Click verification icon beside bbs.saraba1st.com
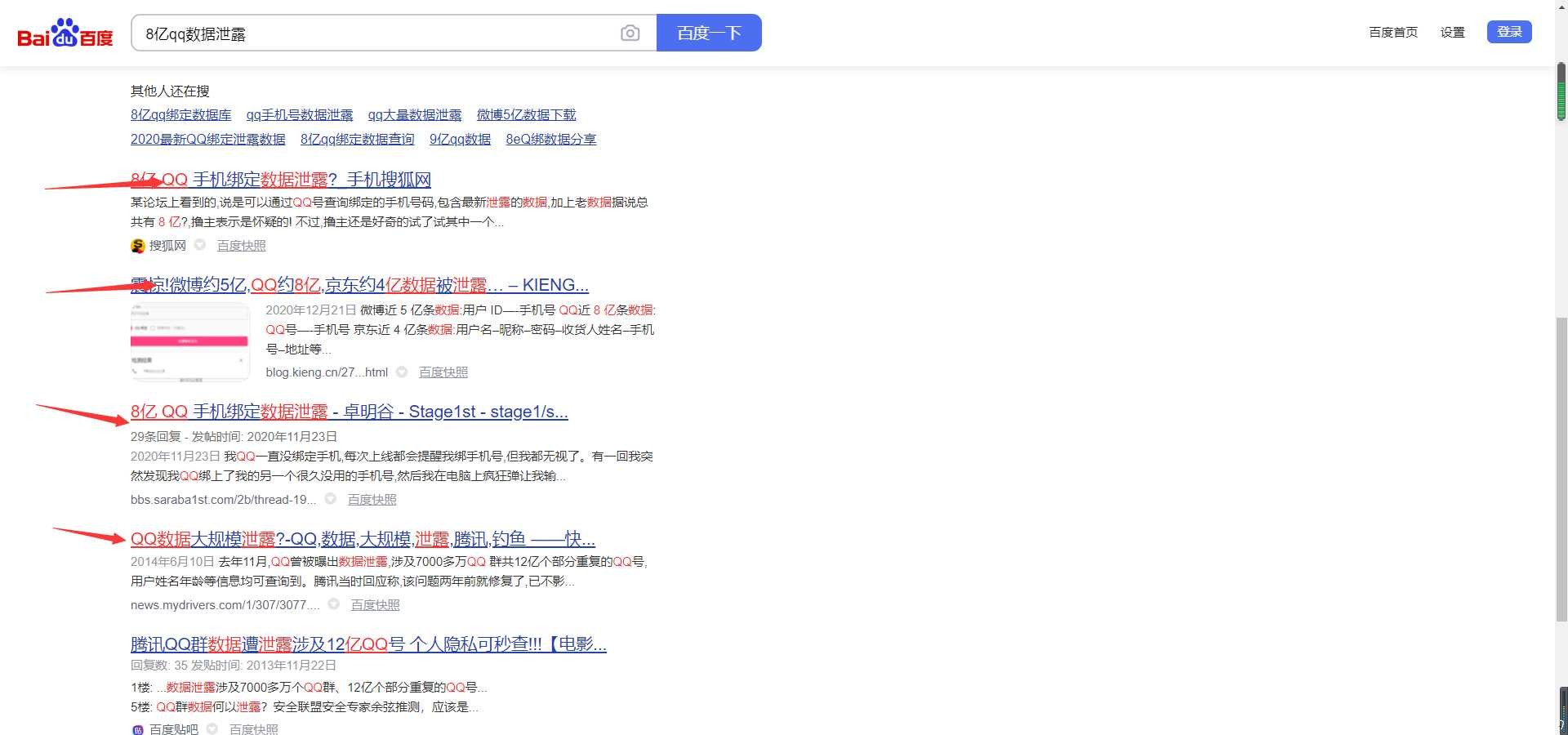Image resolution: width=1568 pixels, height=735 pixels. 331,499
